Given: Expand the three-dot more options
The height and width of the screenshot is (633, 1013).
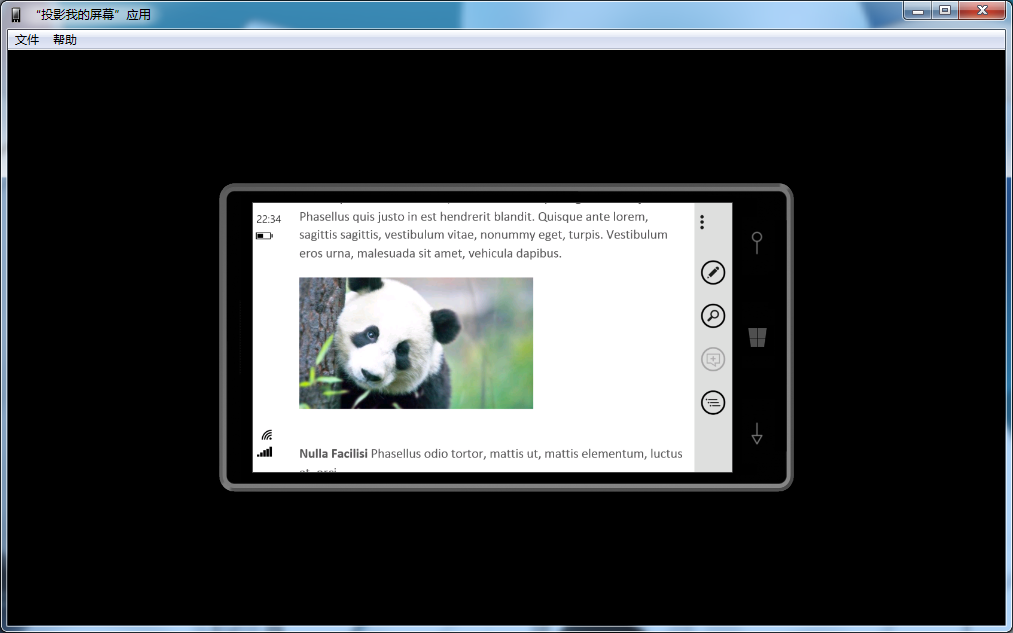Looking at the screenshot, I should [x=702, y=222].
